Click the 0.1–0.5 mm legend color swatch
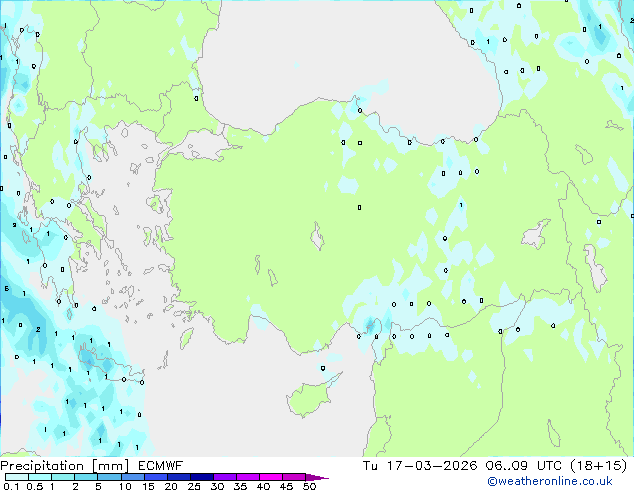Screen dimensions: 634x490 [17, 477]
